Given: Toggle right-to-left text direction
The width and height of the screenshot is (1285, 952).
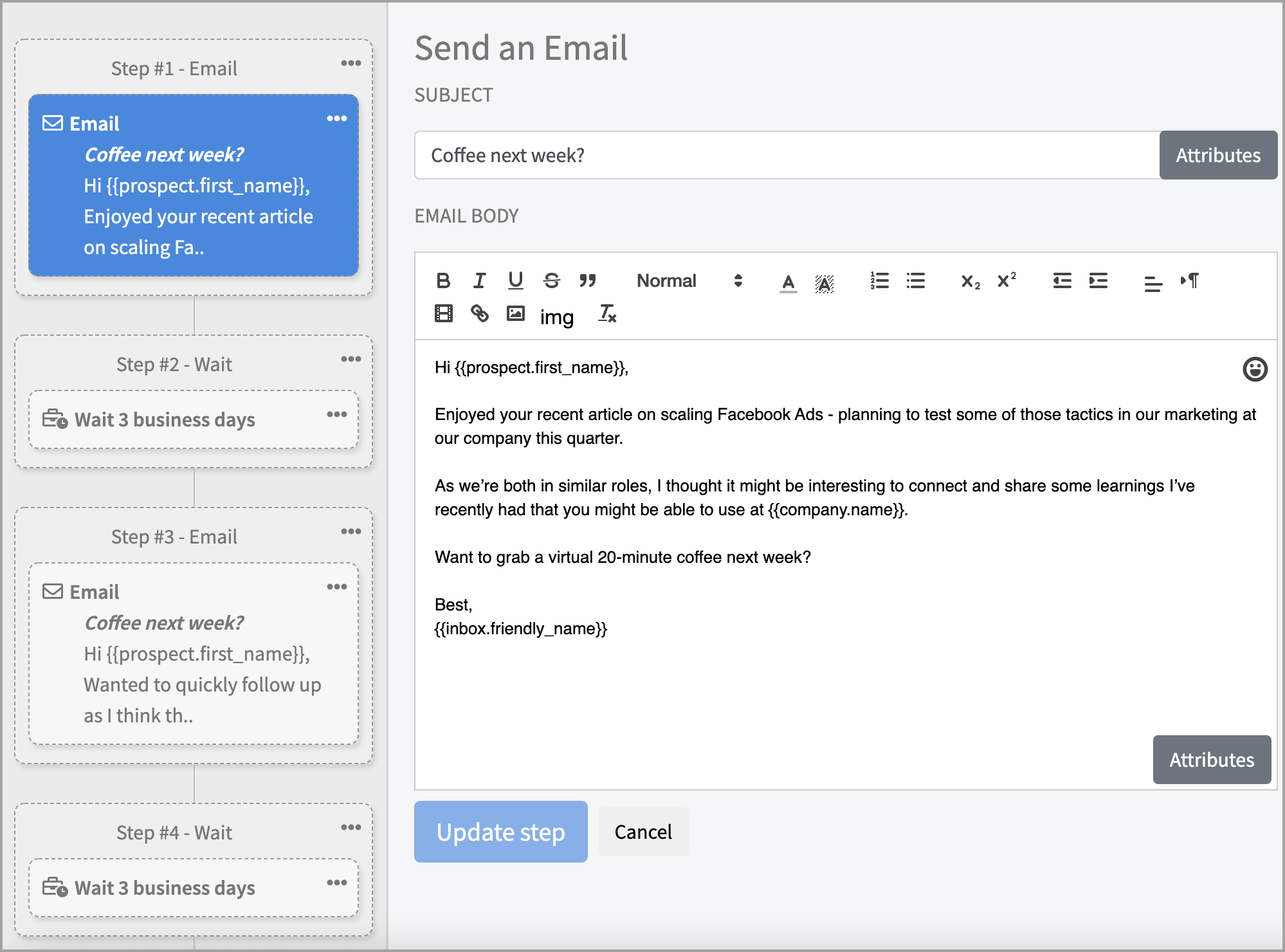Looking at the screenshot, I should (x=1189, y=281).
